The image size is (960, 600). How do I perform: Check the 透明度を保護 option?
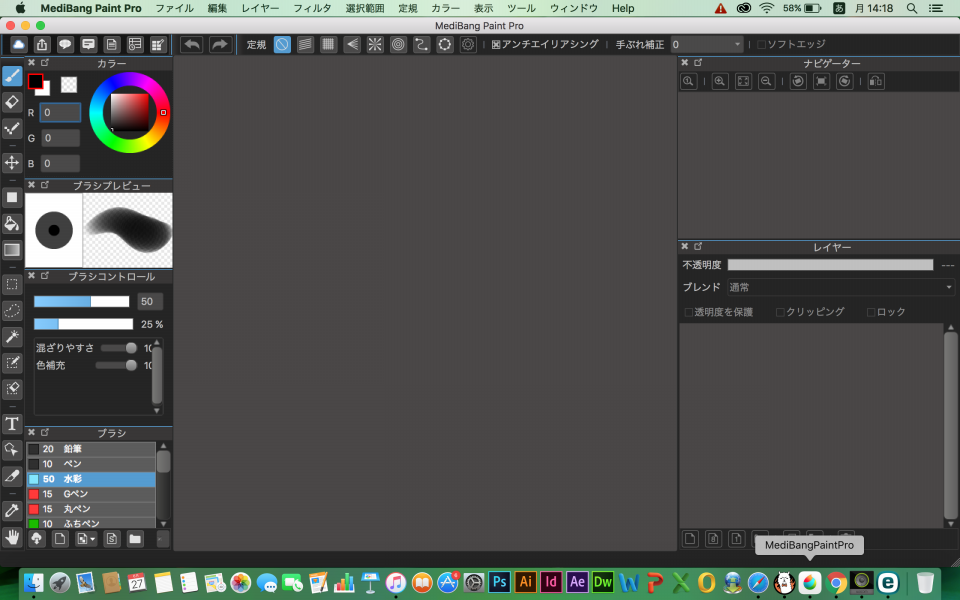[x=689, y=312]
